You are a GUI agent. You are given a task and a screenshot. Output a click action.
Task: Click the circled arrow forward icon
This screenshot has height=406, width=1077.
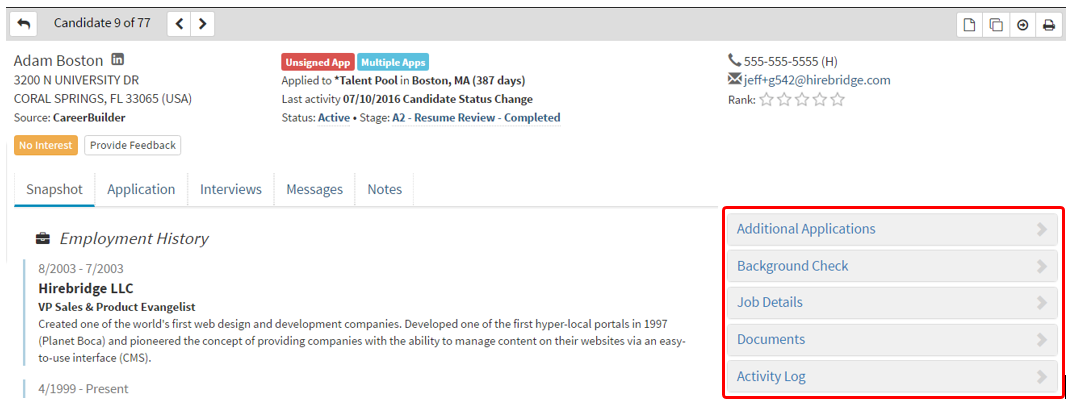tap(1023, 25)
